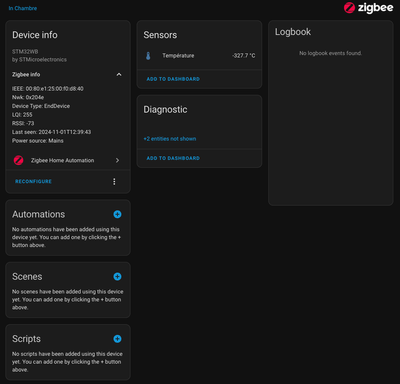400x384 pixels.
Task: Collapse the Zigbee info section
Action: click(x=119, y=74)
